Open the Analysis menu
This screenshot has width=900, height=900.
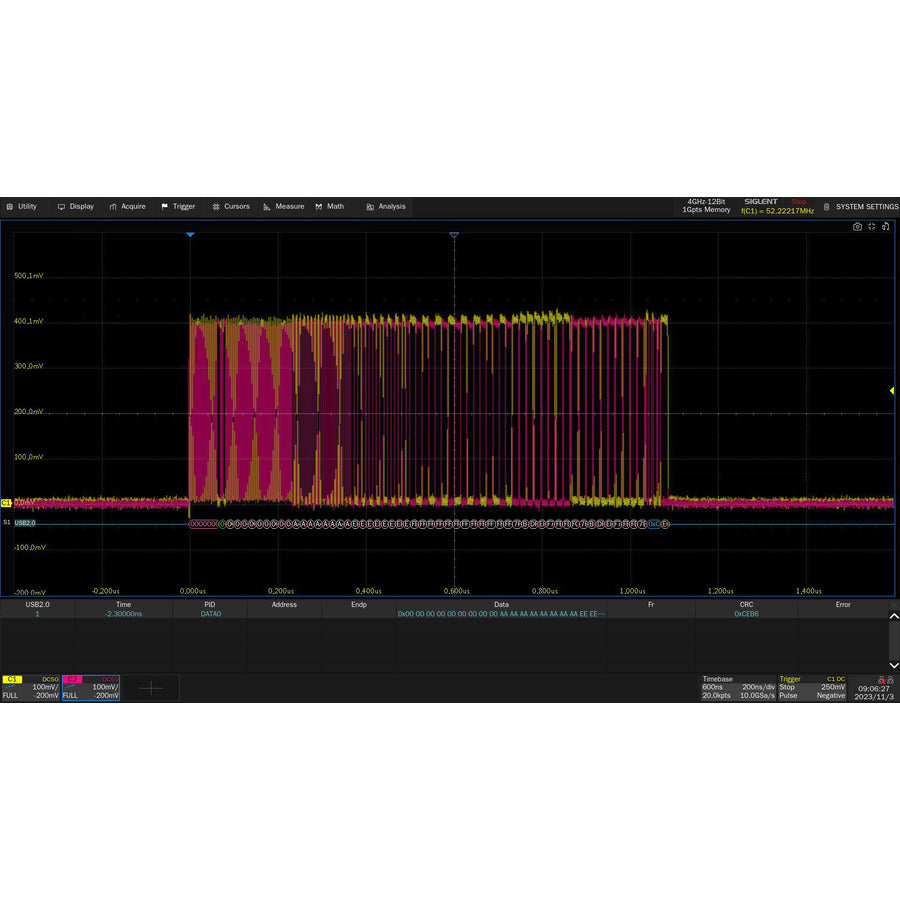coord(385,207)
